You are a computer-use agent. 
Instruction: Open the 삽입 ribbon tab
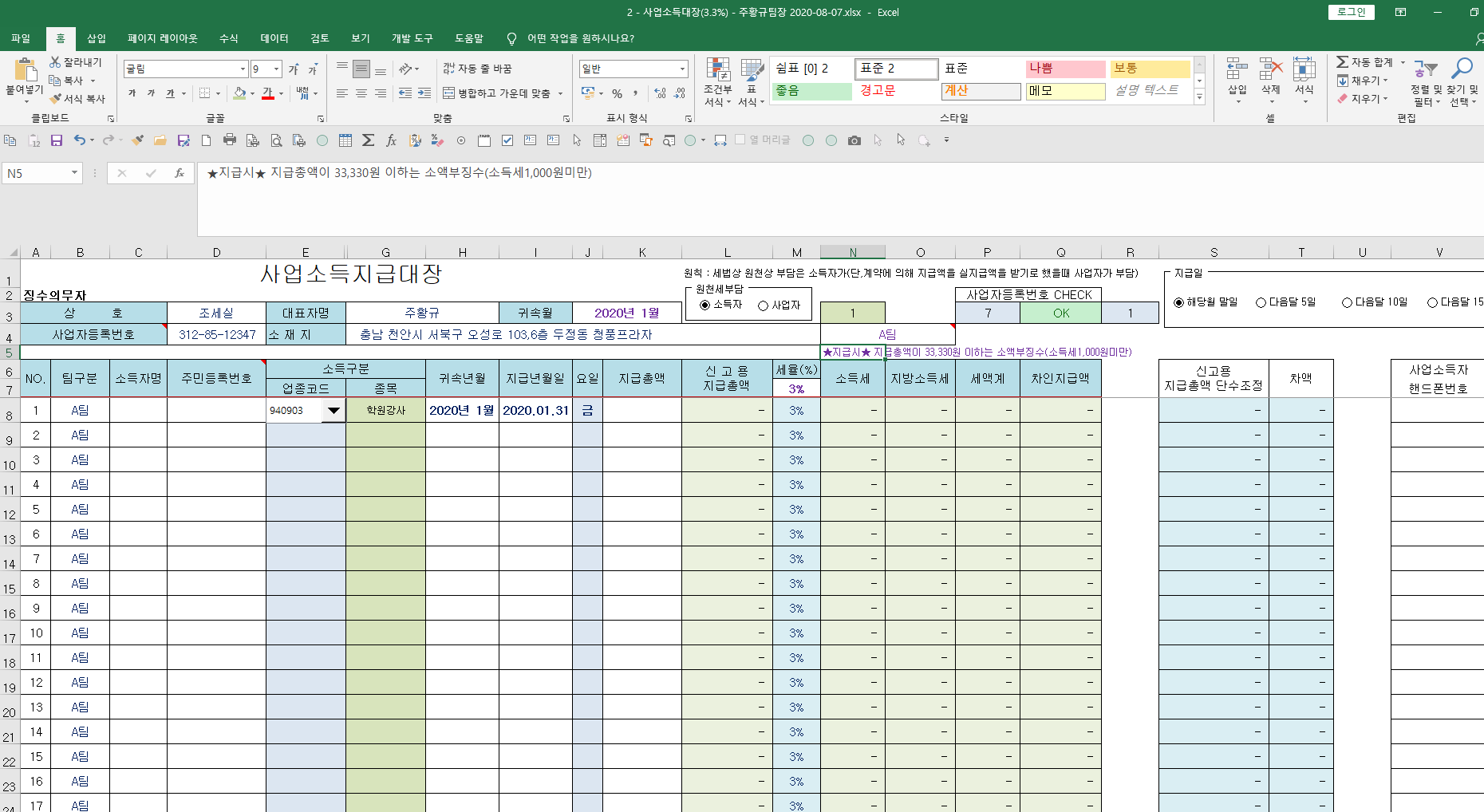(x=97, y=38)
